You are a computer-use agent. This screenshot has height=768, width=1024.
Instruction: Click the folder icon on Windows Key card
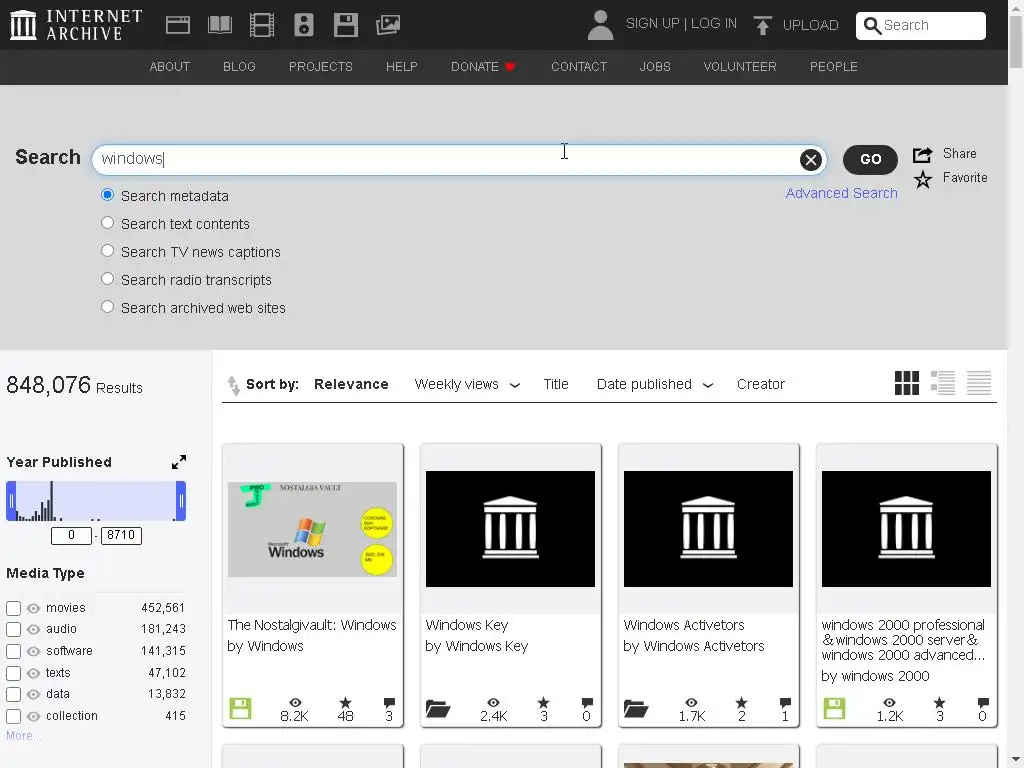(438, 709)
